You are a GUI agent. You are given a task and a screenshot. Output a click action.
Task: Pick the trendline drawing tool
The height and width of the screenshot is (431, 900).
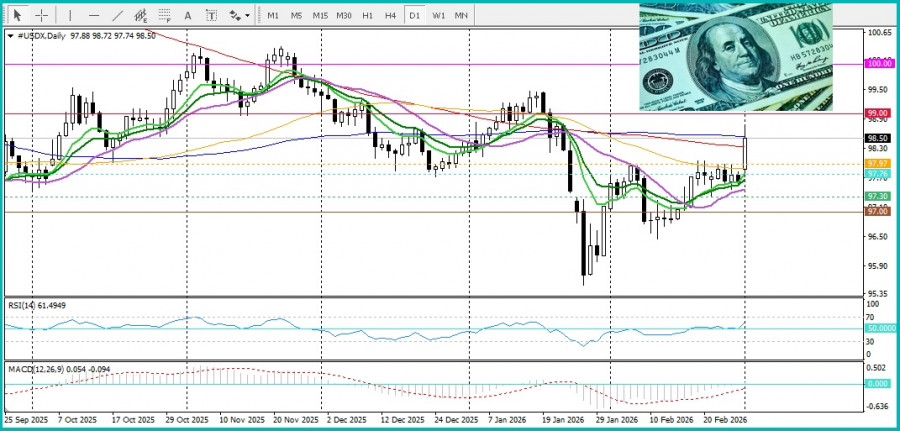click(x=117, y=16)
